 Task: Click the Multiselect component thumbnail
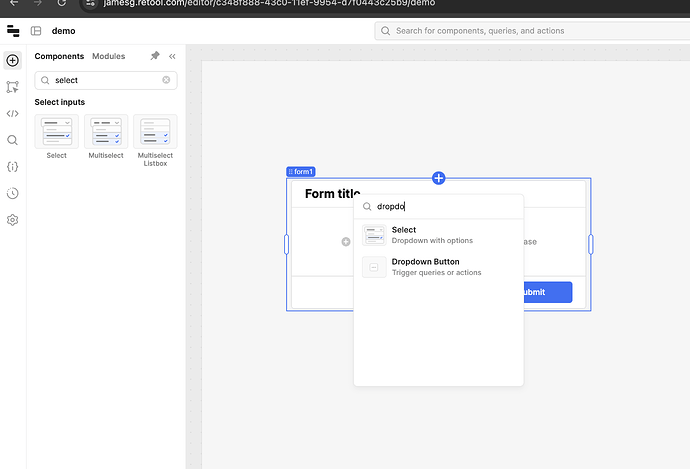point(106,133)
